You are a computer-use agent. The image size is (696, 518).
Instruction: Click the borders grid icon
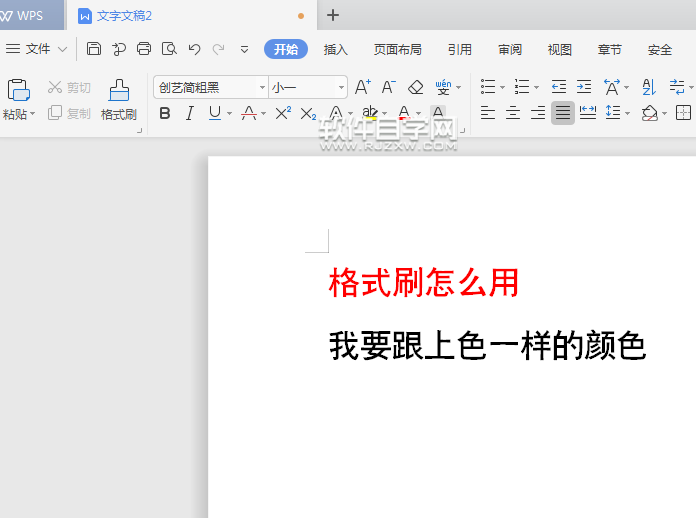[x=683, y=113]
